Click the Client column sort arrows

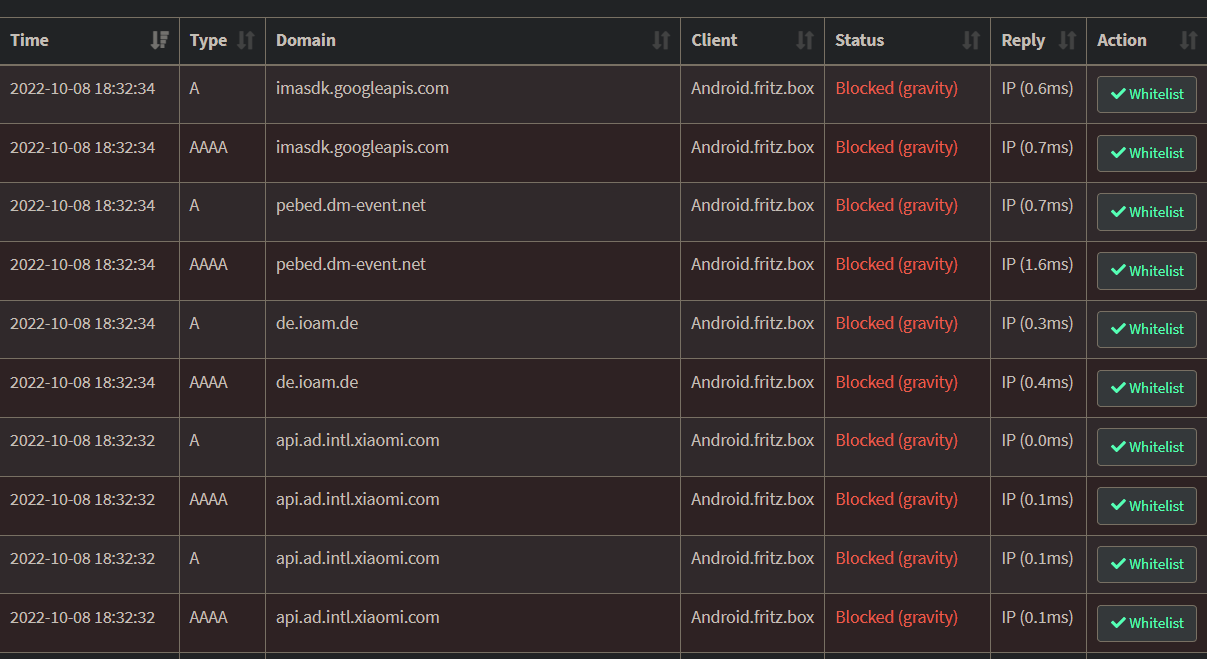tap(805, 41)
